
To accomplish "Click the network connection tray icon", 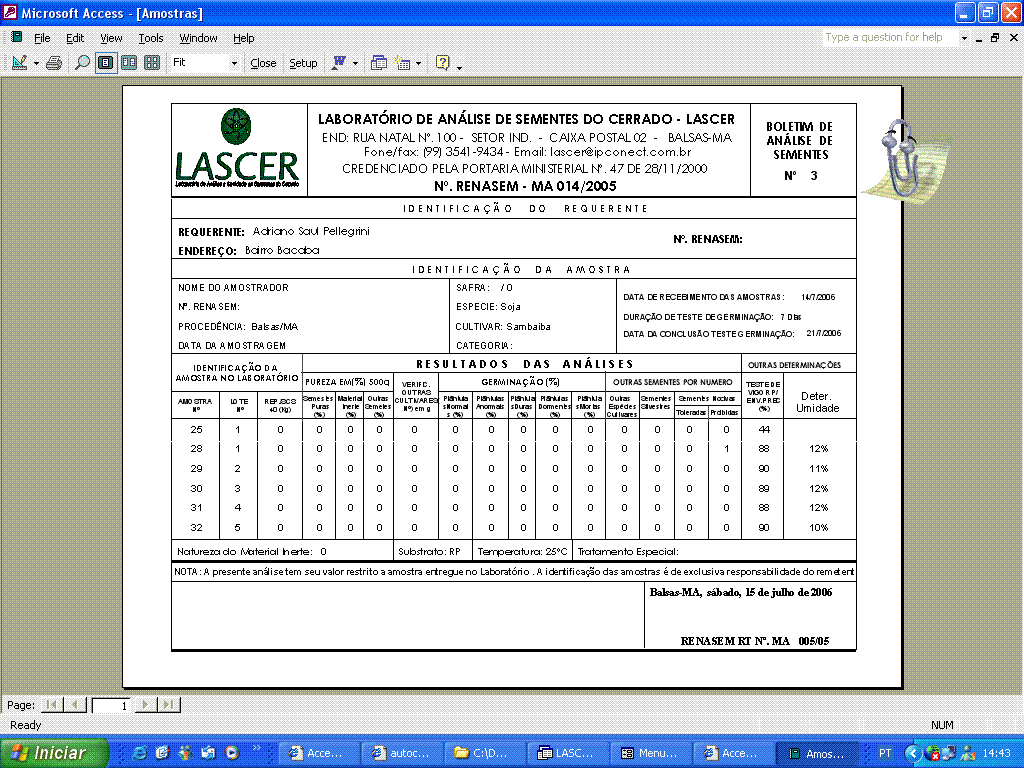I will 948,754.
